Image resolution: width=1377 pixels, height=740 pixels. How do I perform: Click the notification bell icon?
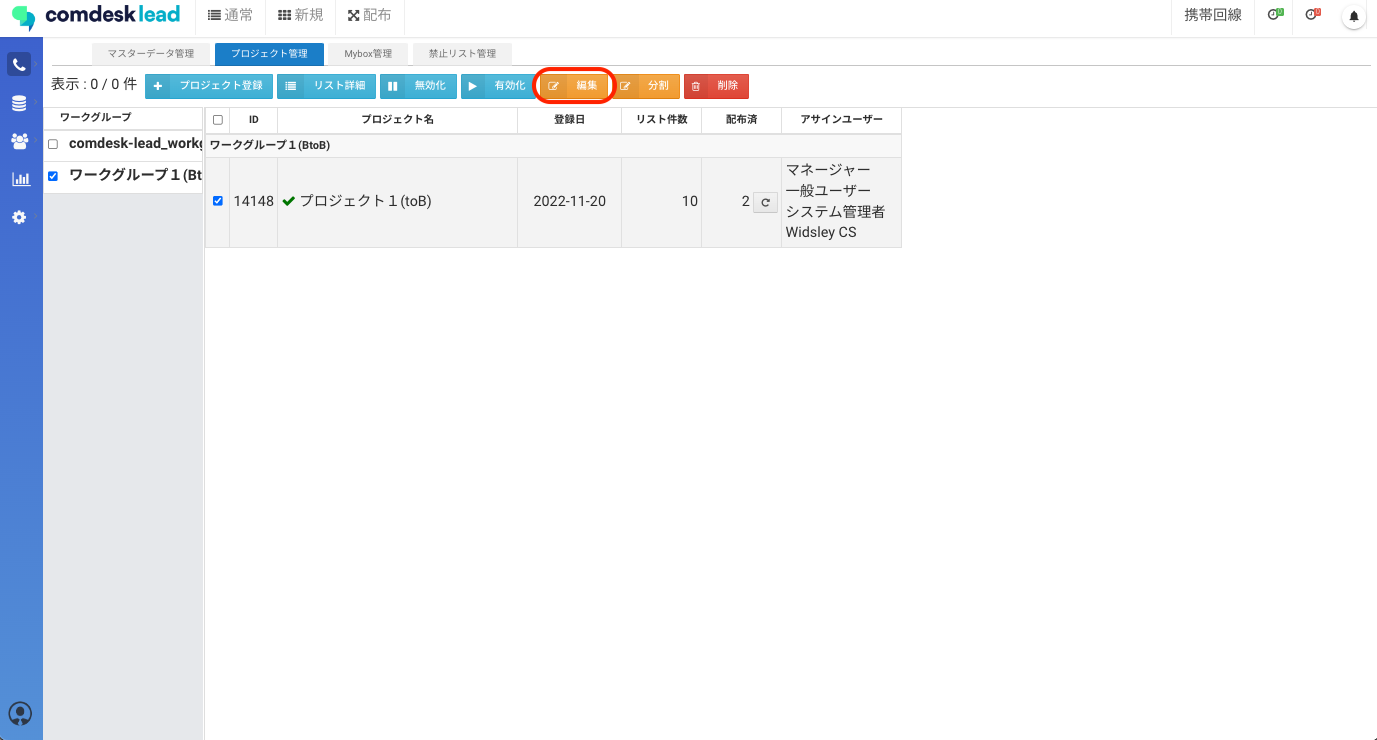click(x=1354, y=16)
